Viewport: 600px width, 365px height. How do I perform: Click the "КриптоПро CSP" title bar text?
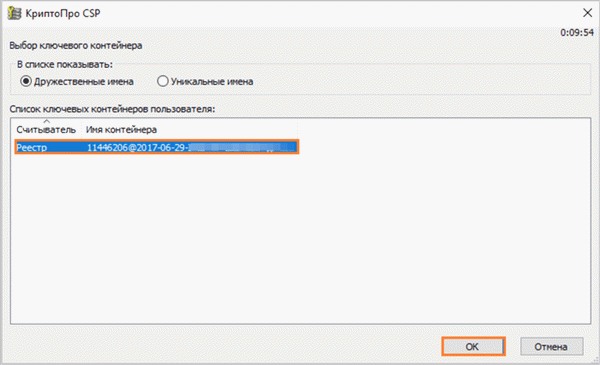63,13
